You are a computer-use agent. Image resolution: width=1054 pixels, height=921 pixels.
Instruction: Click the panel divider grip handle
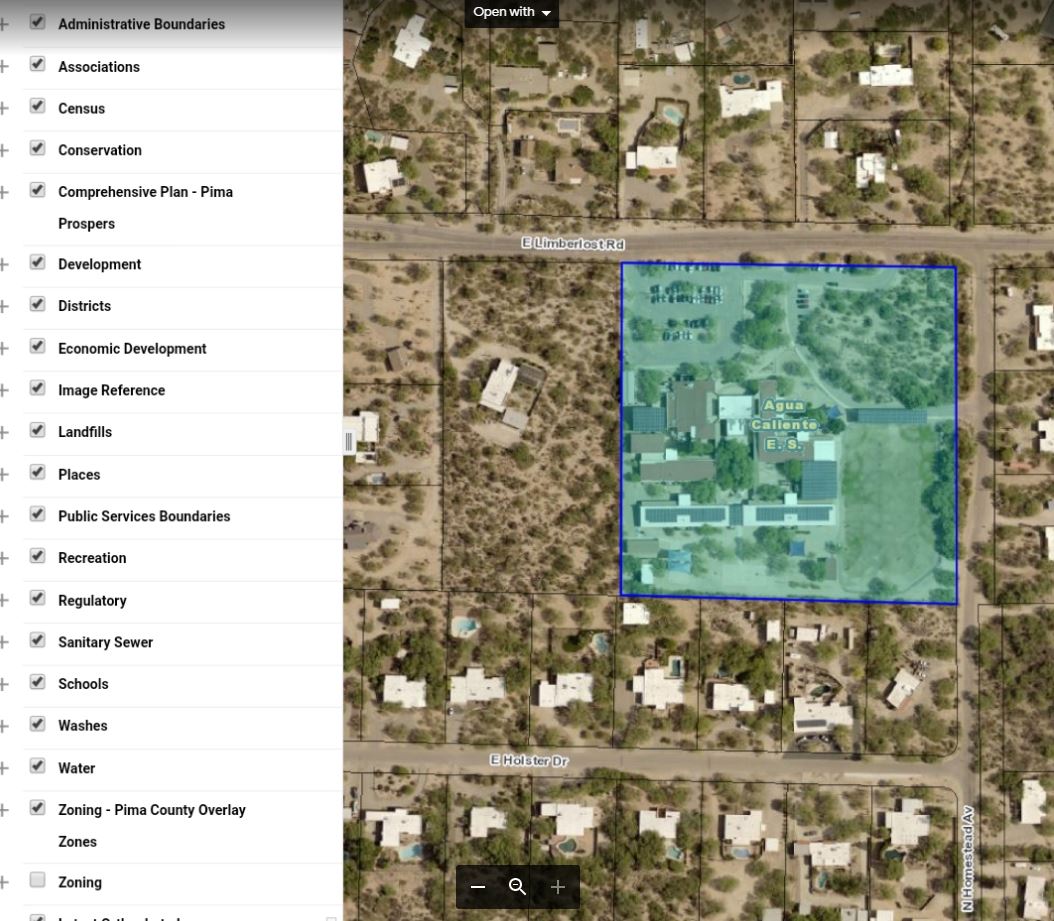[349, 441]
